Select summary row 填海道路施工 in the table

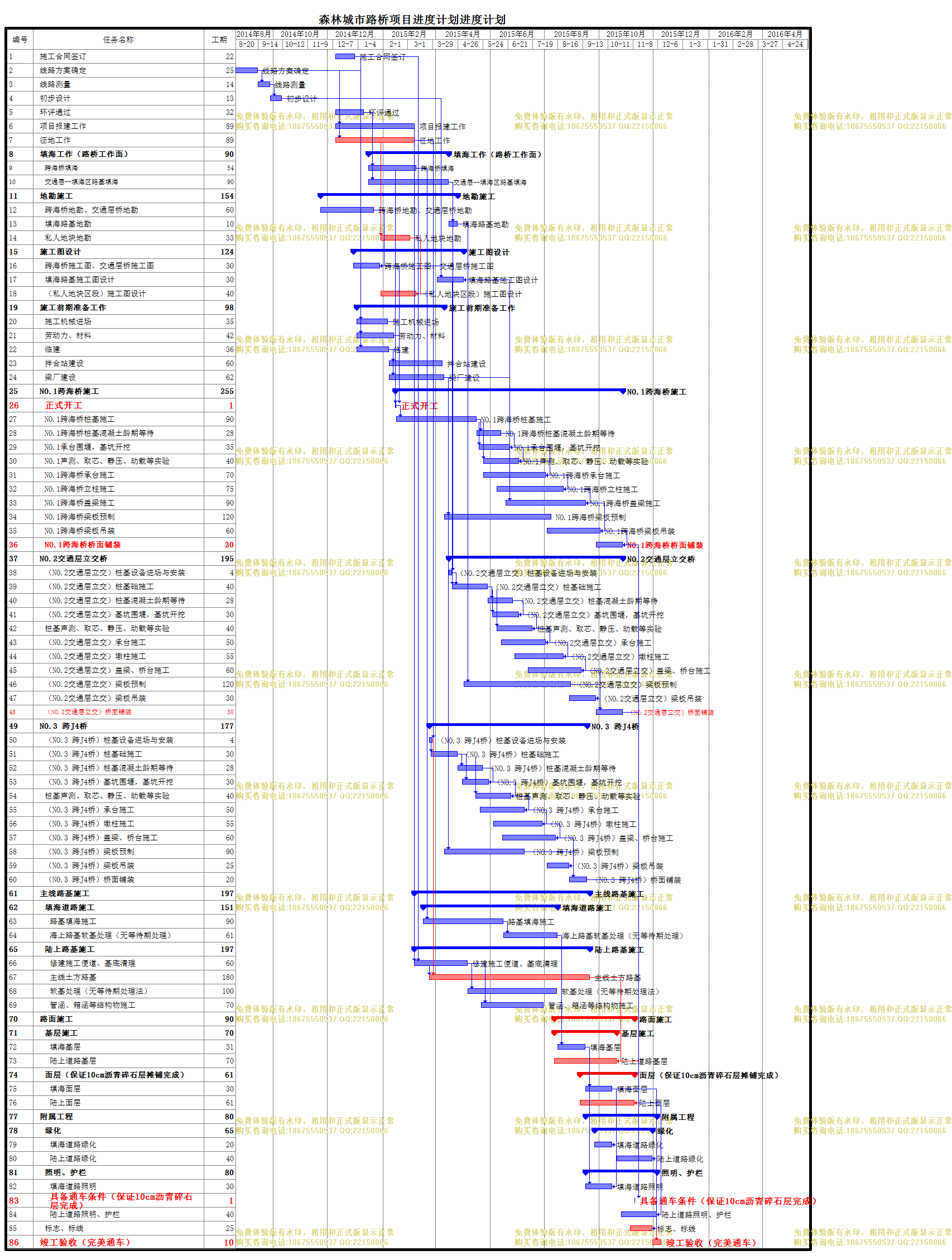coord(121,907)
